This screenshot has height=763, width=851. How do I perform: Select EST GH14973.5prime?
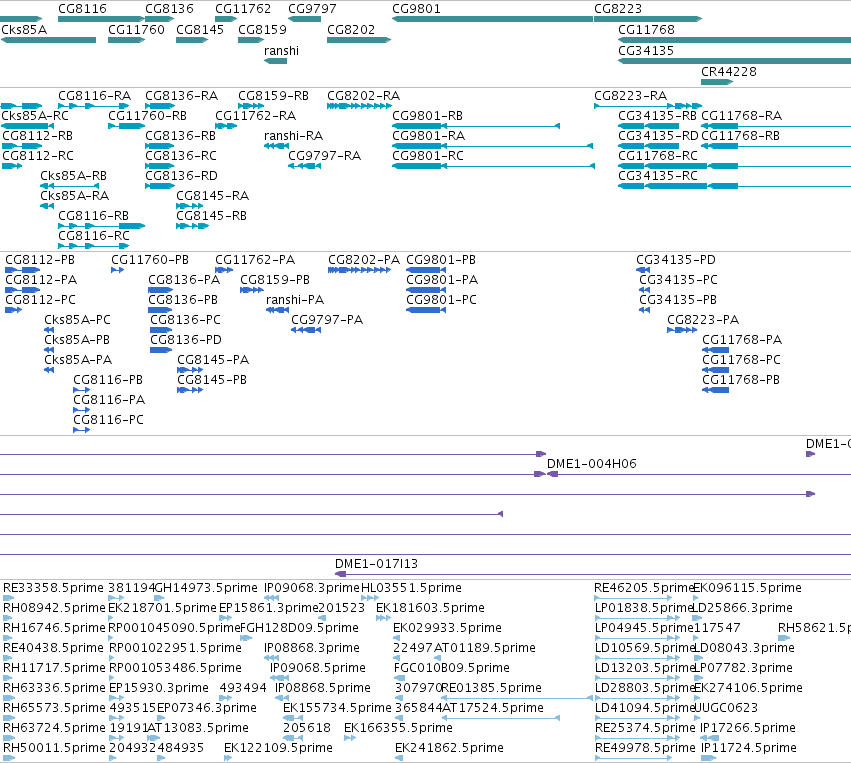click(x=206, y=588)
